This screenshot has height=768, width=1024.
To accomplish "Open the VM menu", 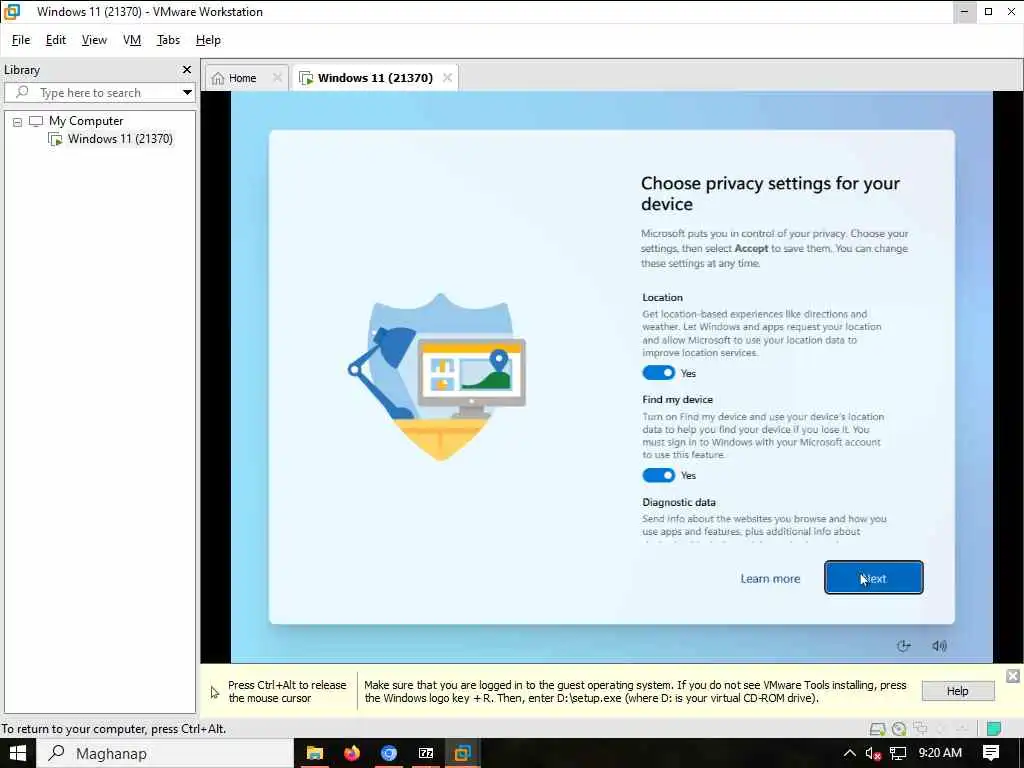I will point(132,40).
